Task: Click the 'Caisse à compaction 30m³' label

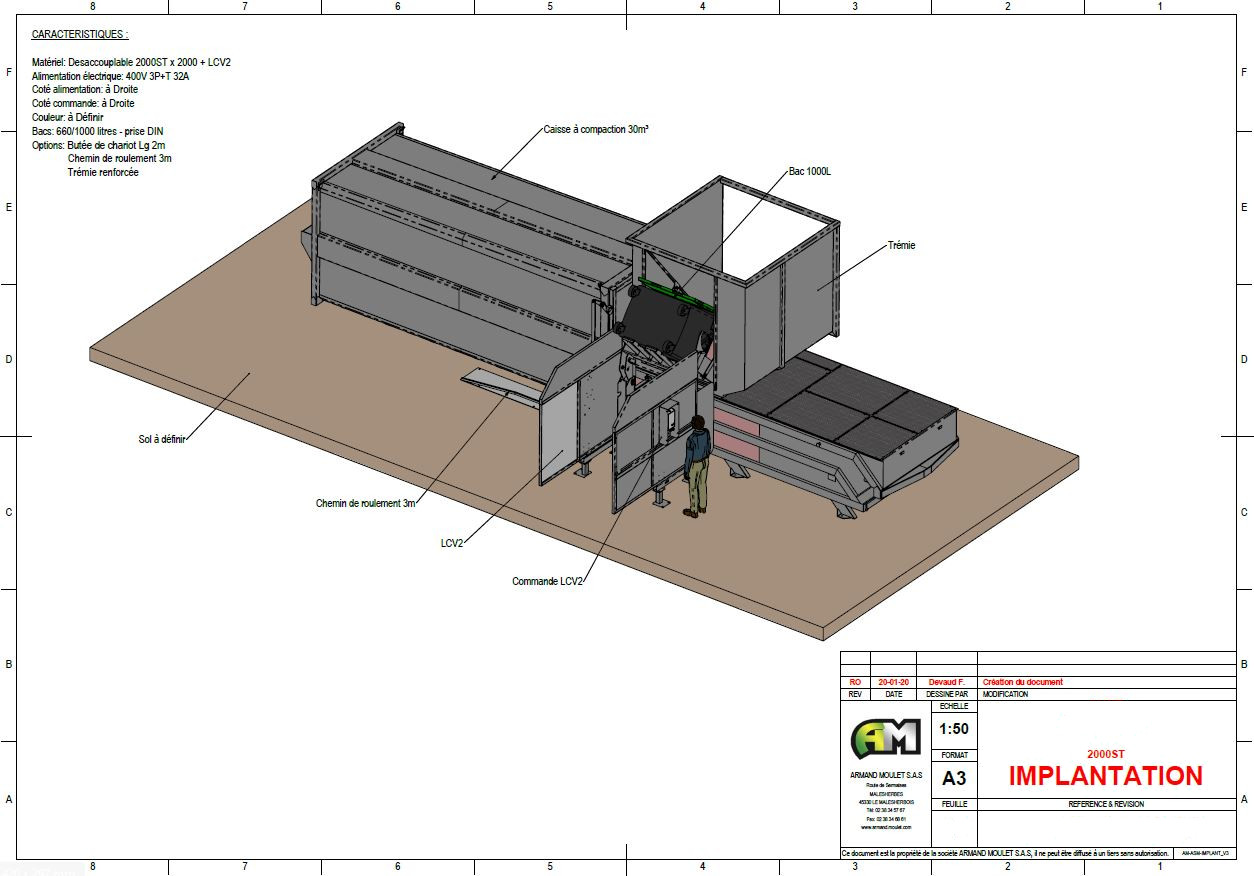Action: pos(596,130)
